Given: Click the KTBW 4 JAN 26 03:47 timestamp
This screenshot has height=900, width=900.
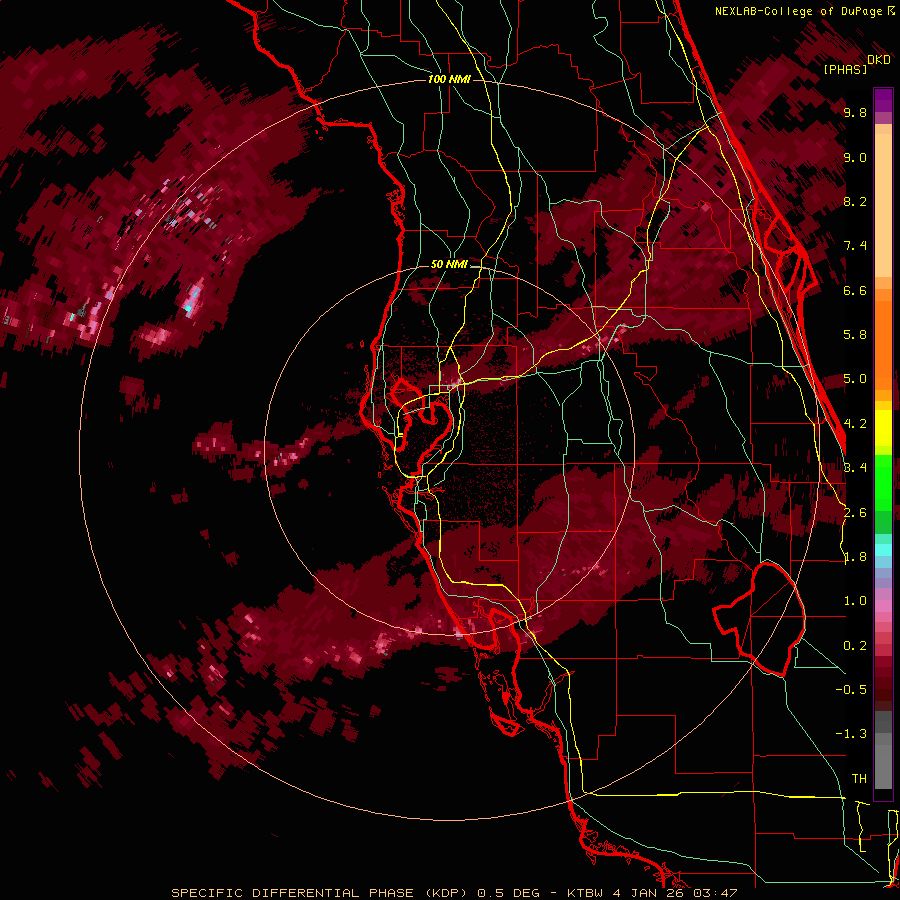Looking at the screenshot, I should coord(652,893).
